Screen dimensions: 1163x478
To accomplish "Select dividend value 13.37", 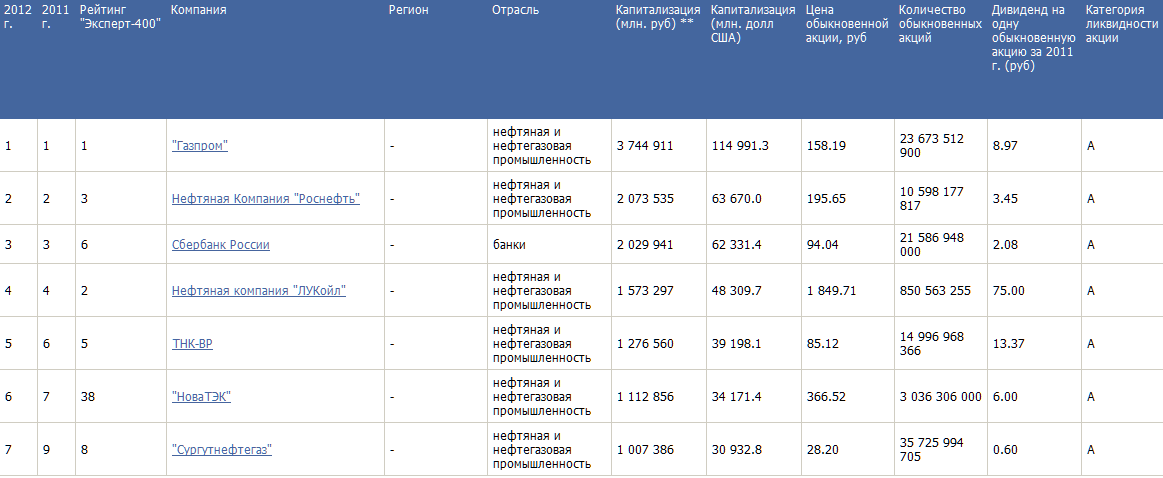I will 1009,344.
